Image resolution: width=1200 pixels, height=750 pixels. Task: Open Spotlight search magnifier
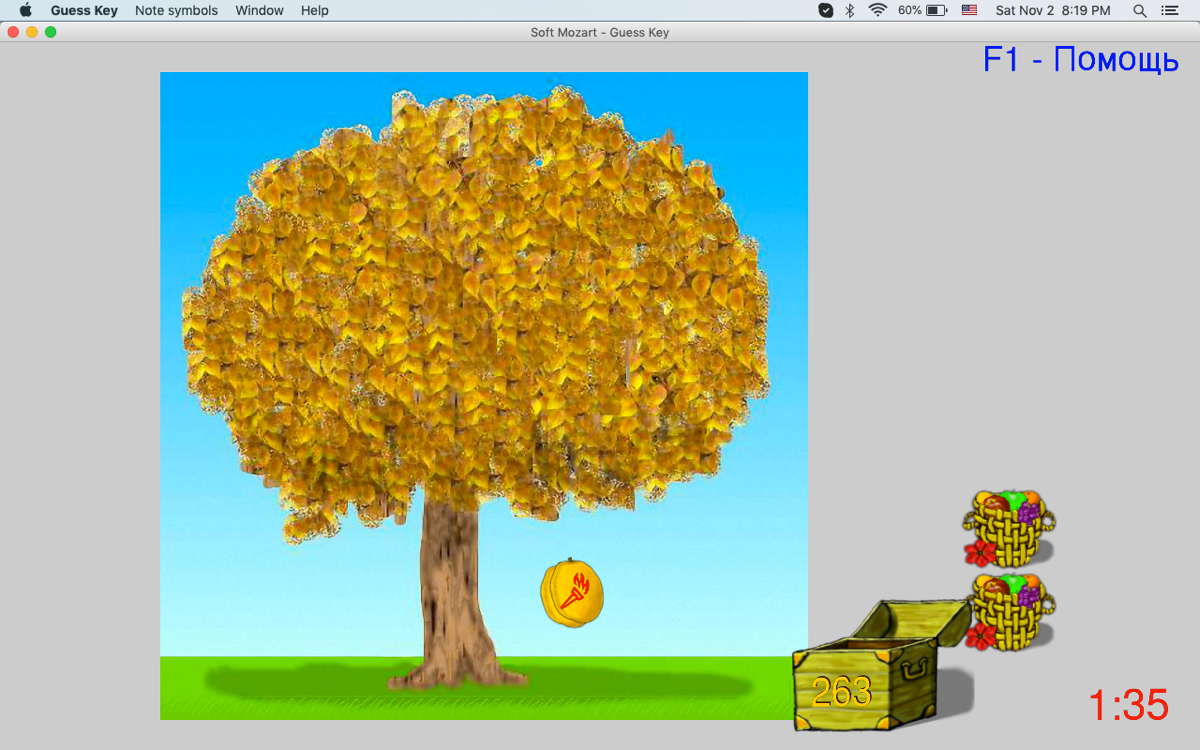tap(1140, 10)
